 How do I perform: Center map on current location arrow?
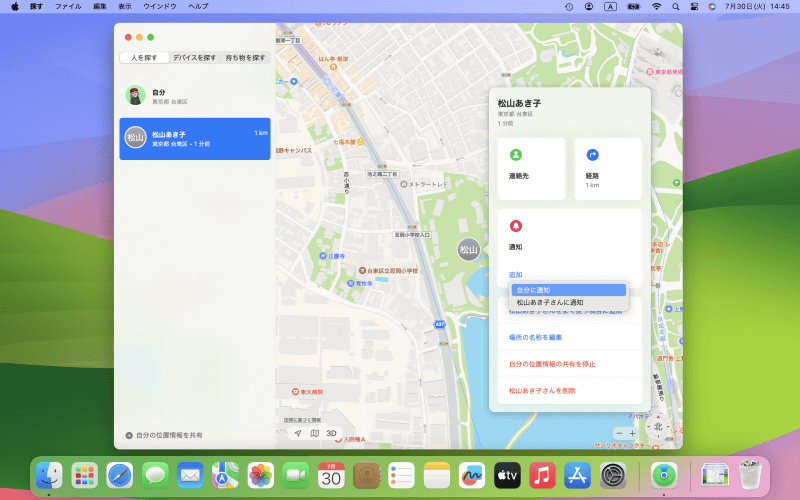pyautogui.click(x=298, y=433)
